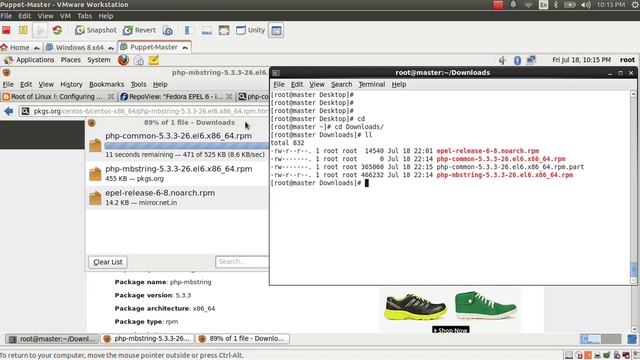640x360 pixels.
Task: Open VMware VM menu
Action: [x=65, y=16]
